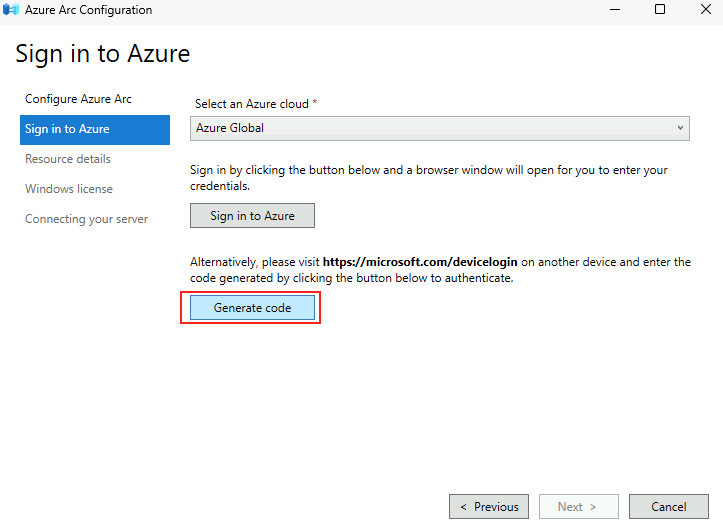
Task: Select the highlighted Sign in to Azure step
Action: pos(95,130)
